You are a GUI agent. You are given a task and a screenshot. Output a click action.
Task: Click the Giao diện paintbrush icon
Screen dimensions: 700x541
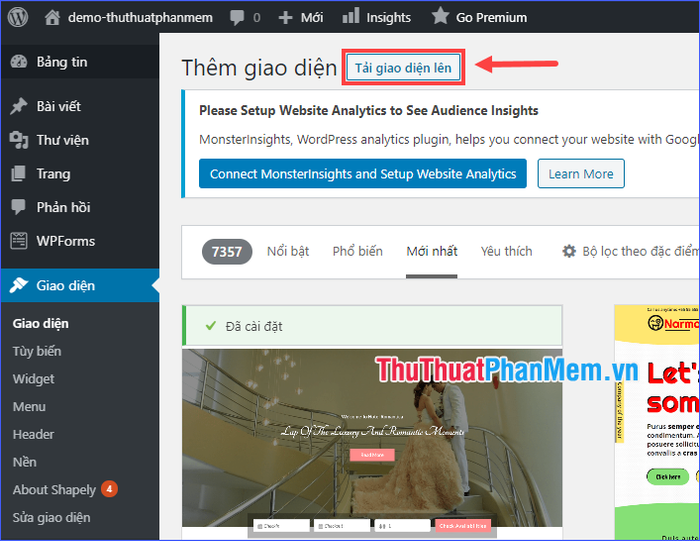19,285
